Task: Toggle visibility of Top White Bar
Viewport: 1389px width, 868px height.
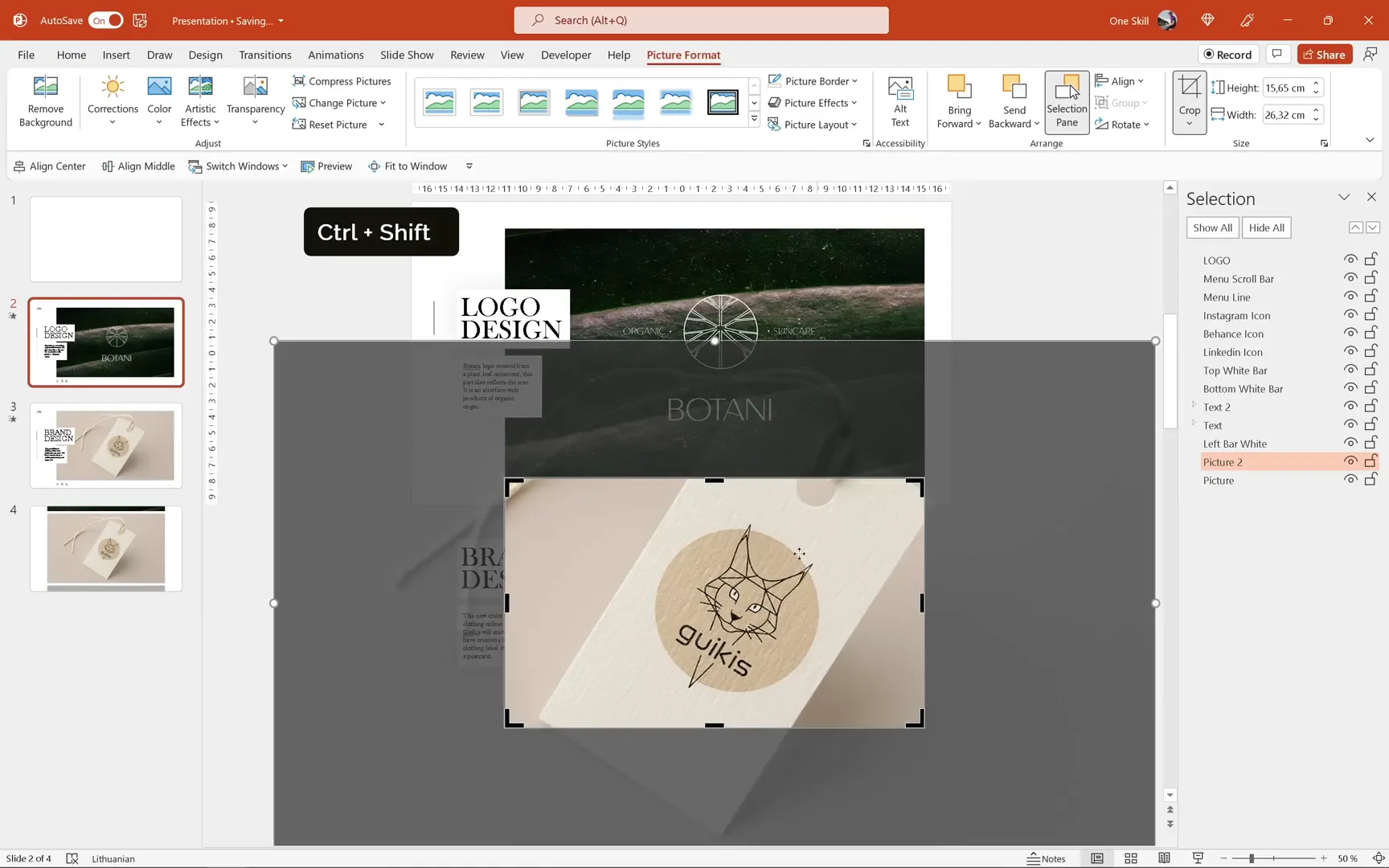Action: pyautogui.click(x=1350, y=370)
